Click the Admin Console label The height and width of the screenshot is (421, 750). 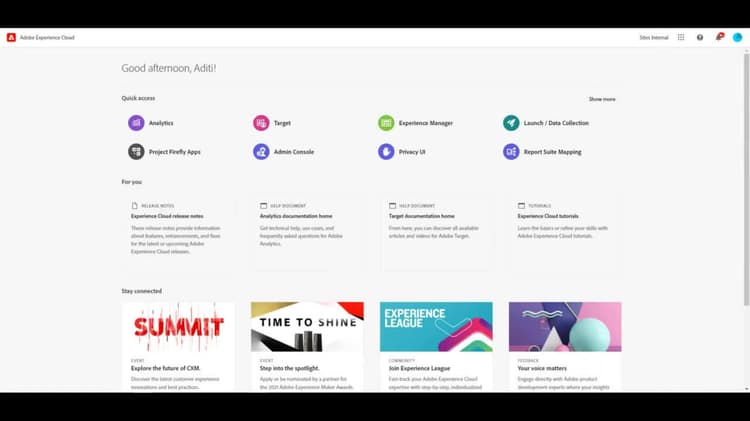click(294, 152)
